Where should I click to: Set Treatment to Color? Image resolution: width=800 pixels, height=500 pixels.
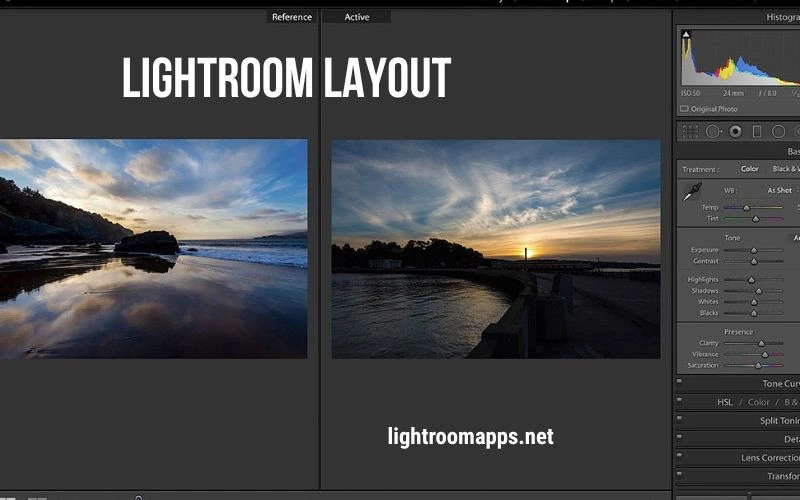749,169
